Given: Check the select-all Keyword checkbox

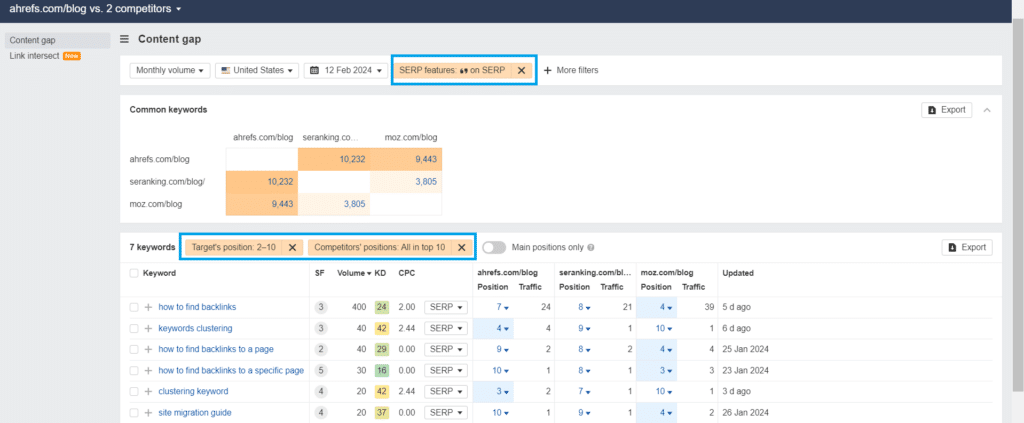Looking at the screenshot, I should pyautogui.click(x=134, y=274).
